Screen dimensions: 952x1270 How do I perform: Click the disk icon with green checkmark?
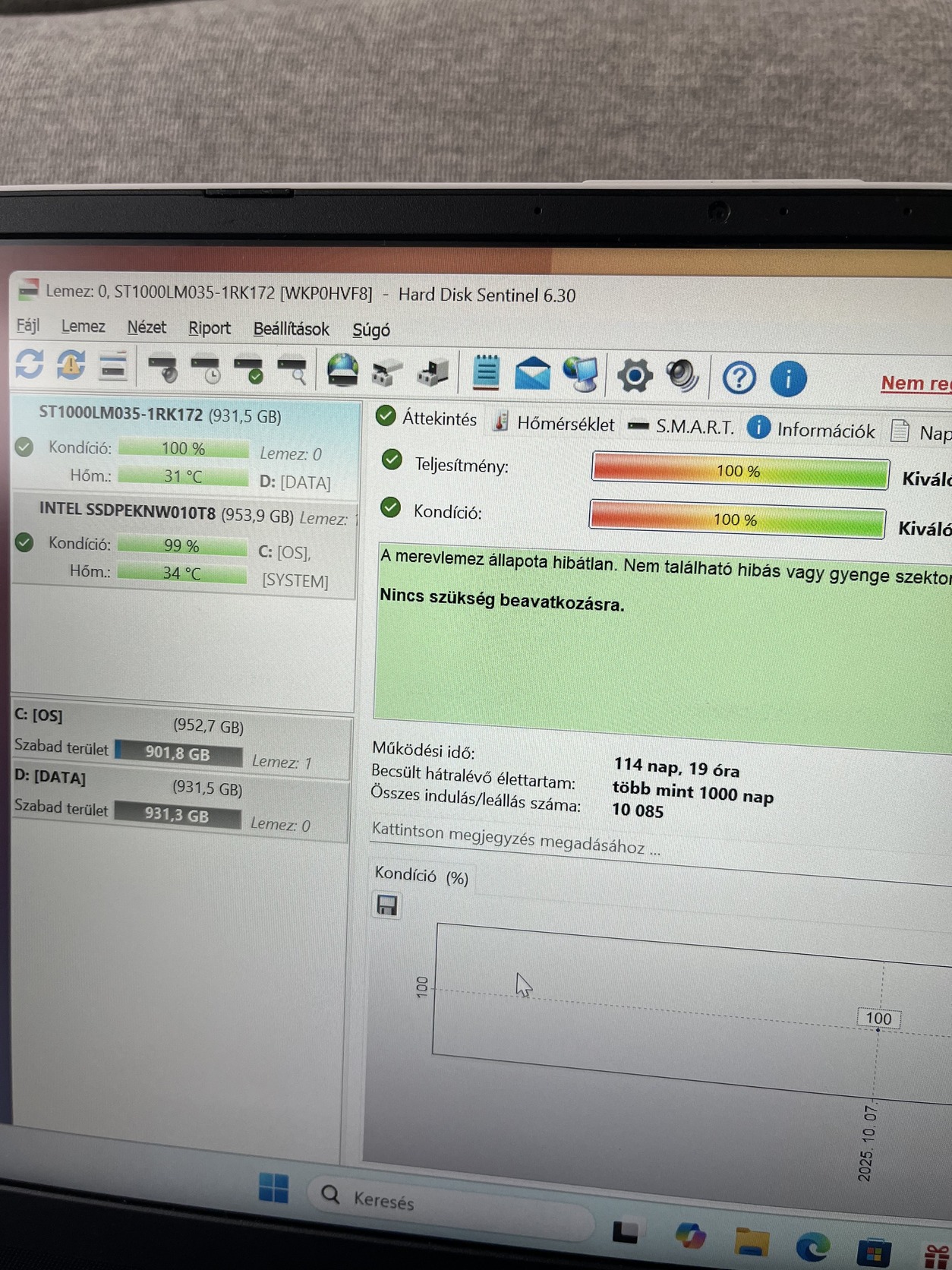pos(249,369)
